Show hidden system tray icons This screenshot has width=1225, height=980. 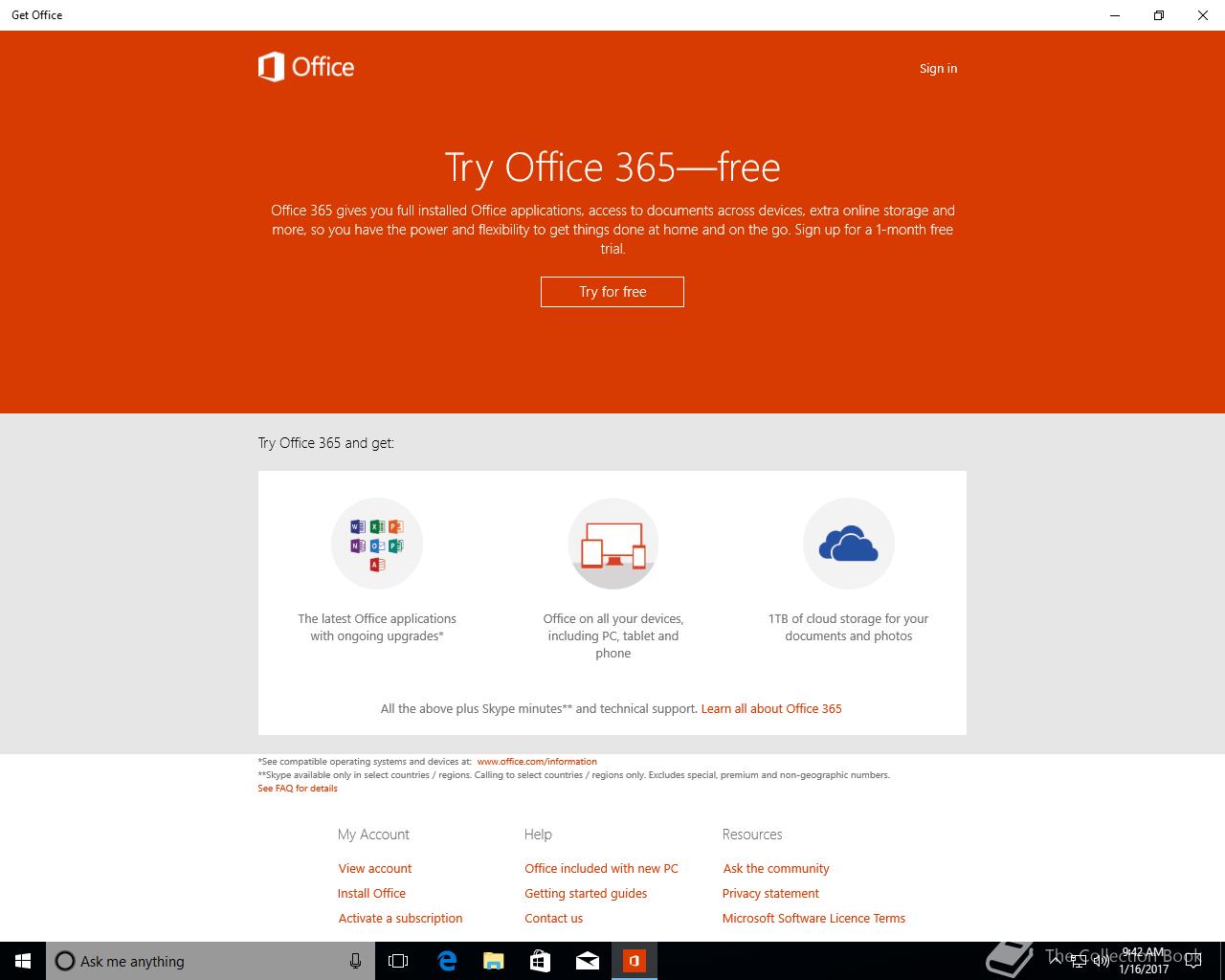pyautogui.click(x=1055, y=961)
